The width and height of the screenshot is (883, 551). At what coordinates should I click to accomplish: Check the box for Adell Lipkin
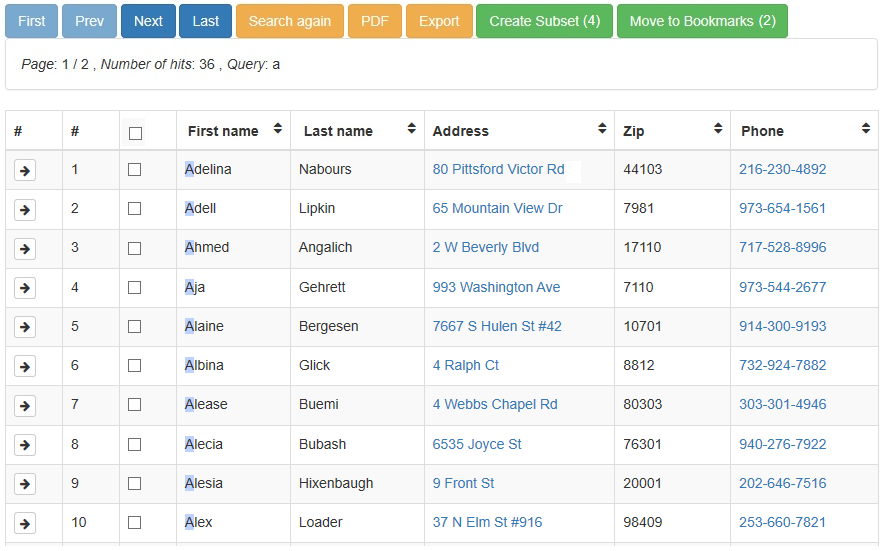pyautogui.click(x=135, y=208)
